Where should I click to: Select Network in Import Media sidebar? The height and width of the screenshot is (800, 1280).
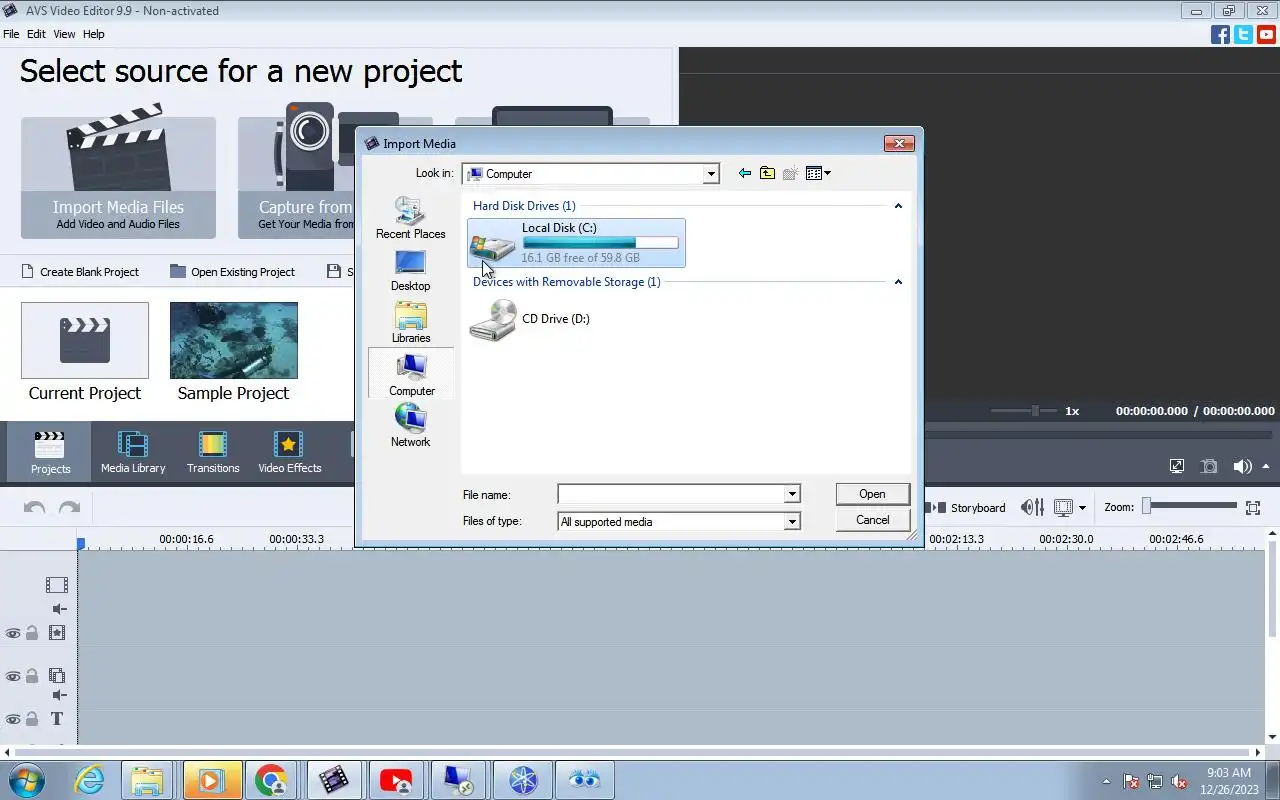coord(410,425)
